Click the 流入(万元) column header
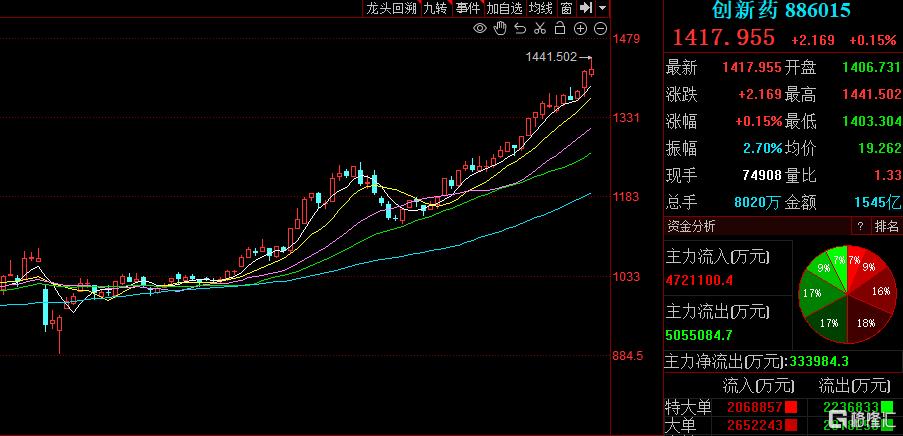 click(x=757, y=385)
